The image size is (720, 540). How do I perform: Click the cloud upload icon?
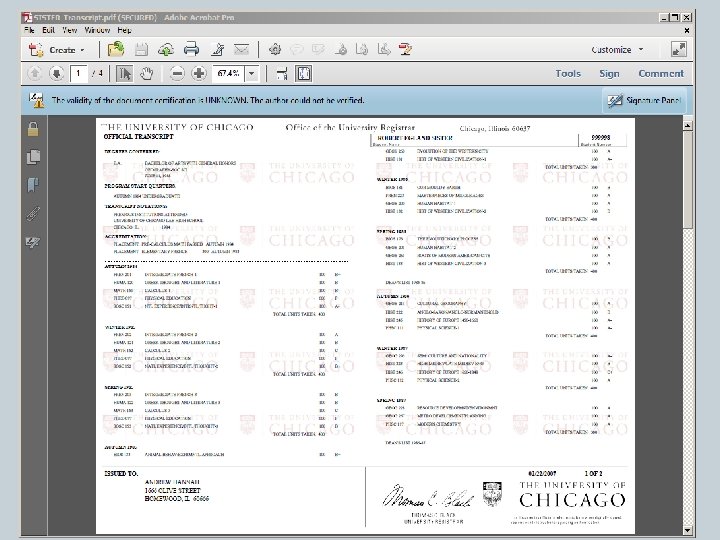(165, 49)
